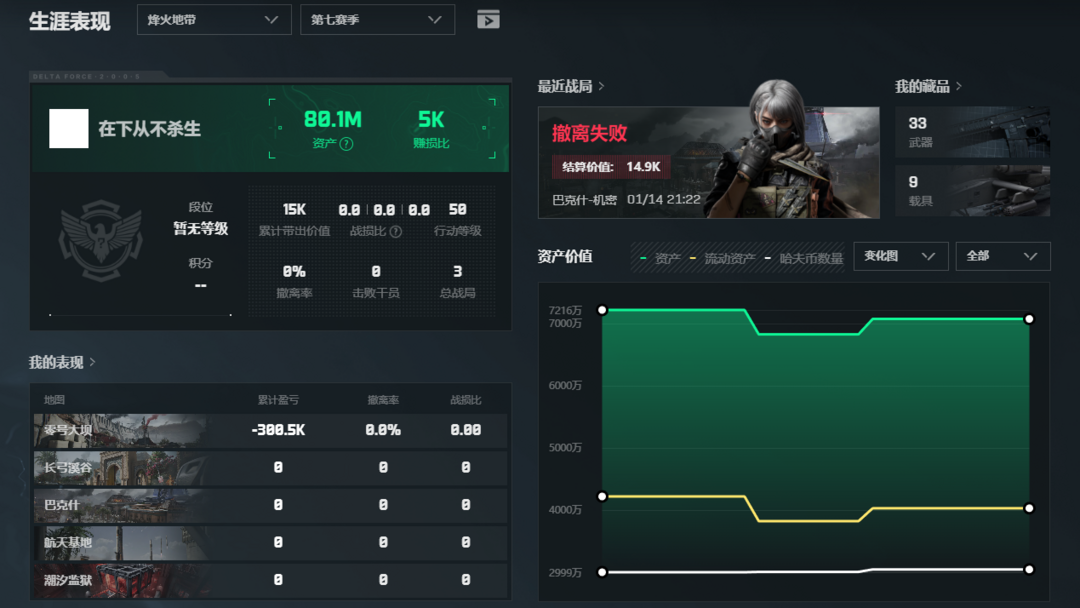The image size is (1080, 608).
Task: Open the 载具 collection card showing 9
Action: (972, 191)
